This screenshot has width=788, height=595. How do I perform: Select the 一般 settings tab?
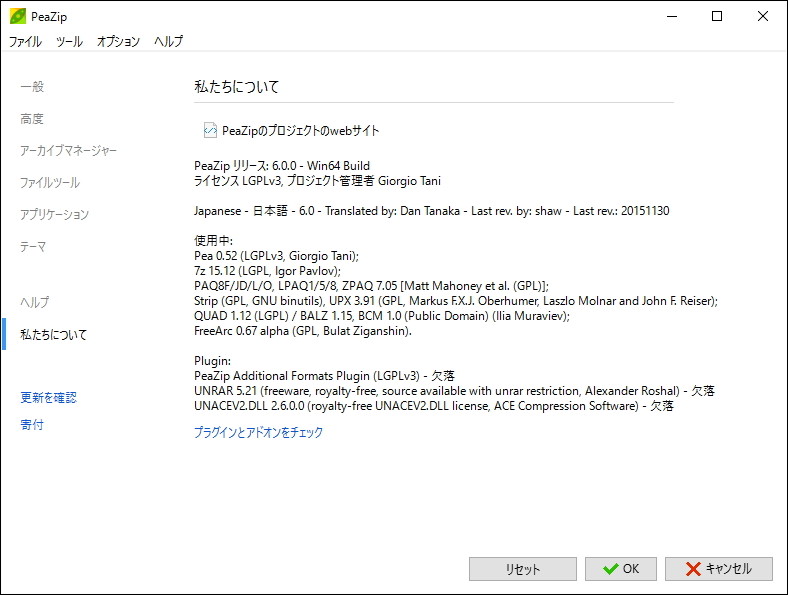point(32,86)
